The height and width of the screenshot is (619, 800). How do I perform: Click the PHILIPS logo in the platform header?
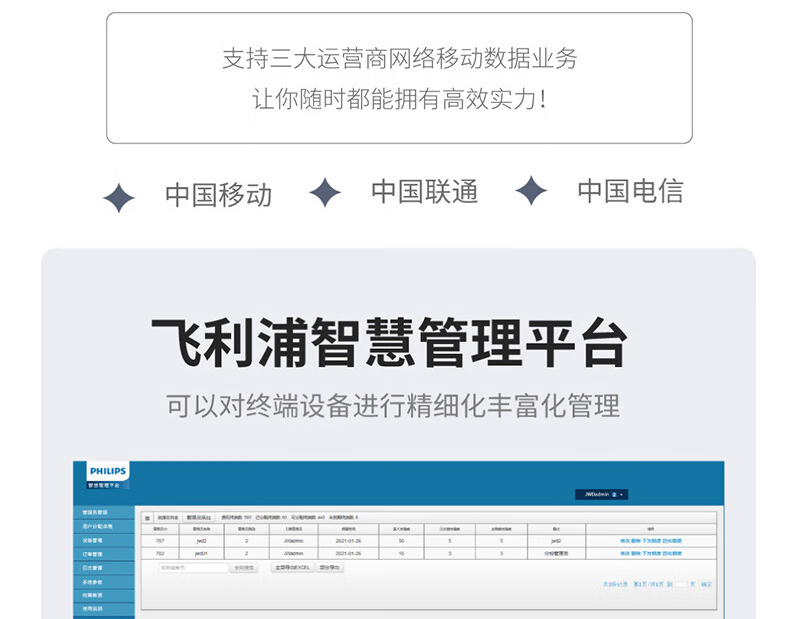click(x=108, y=471)
